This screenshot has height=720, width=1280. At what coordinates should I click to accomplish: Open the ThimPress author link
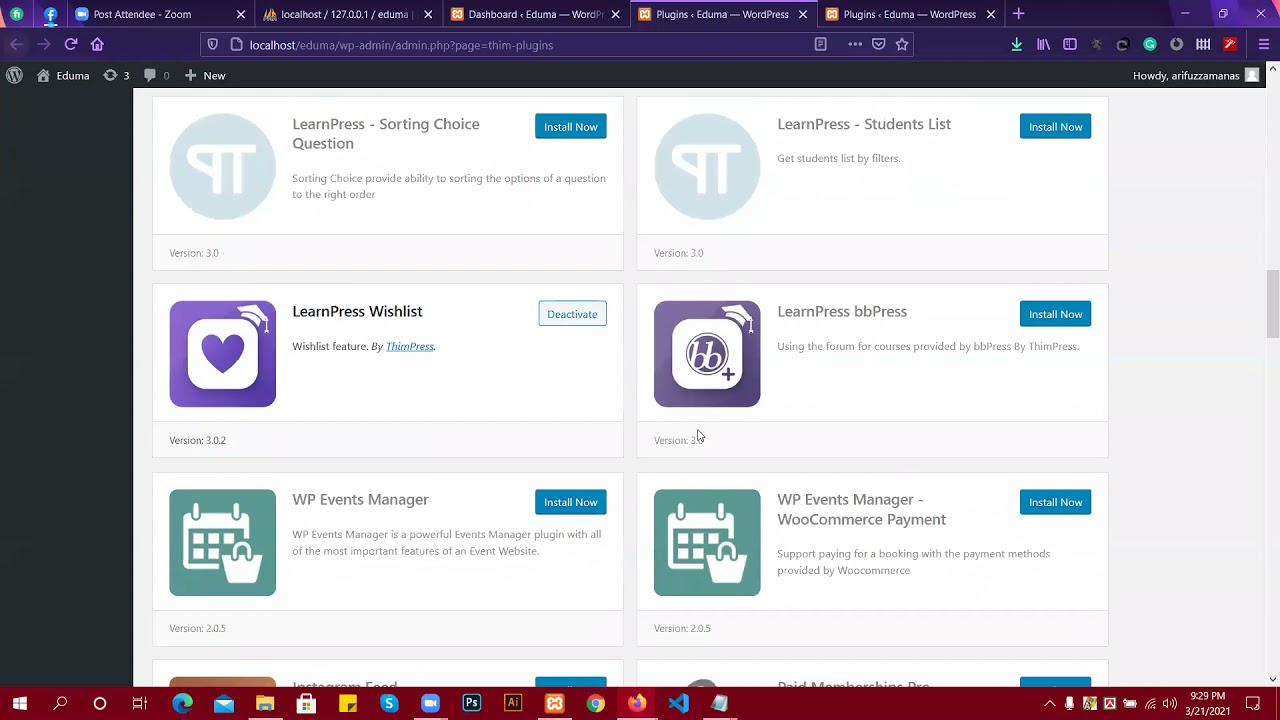pos(410,346)
